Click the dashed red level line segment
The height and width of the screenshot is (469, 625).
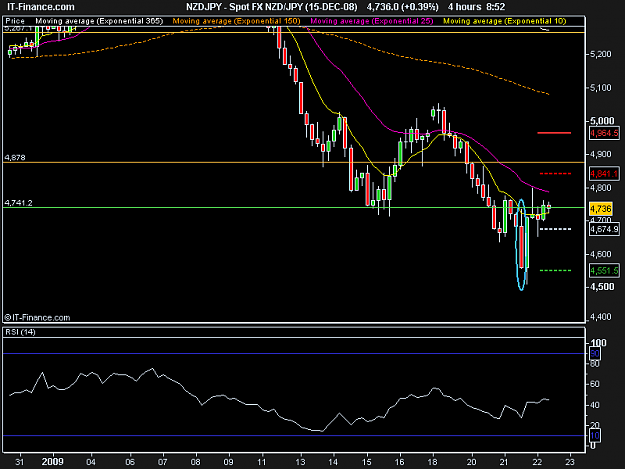point(555,174)
